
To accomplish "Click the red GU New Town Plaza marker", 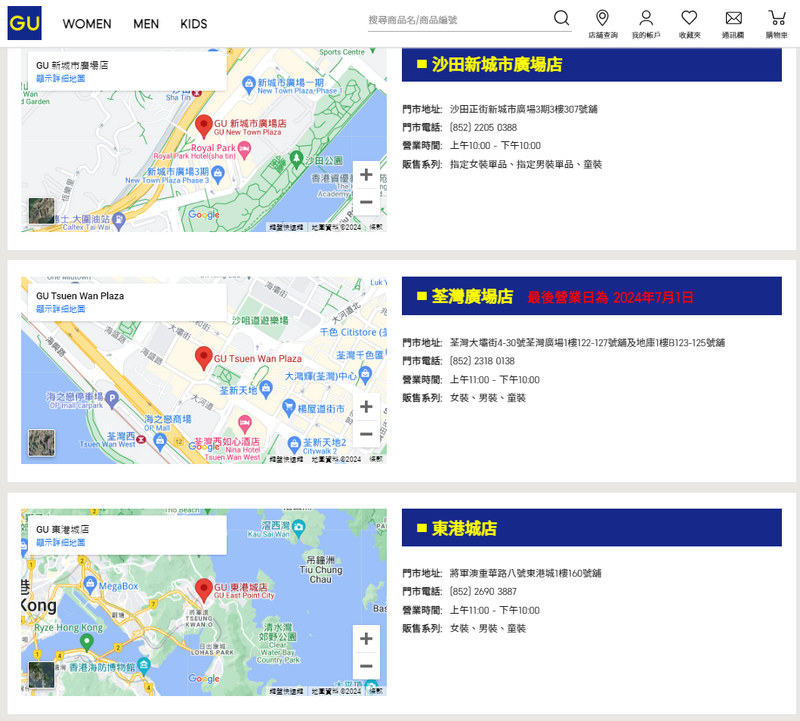I will point(204,126).
